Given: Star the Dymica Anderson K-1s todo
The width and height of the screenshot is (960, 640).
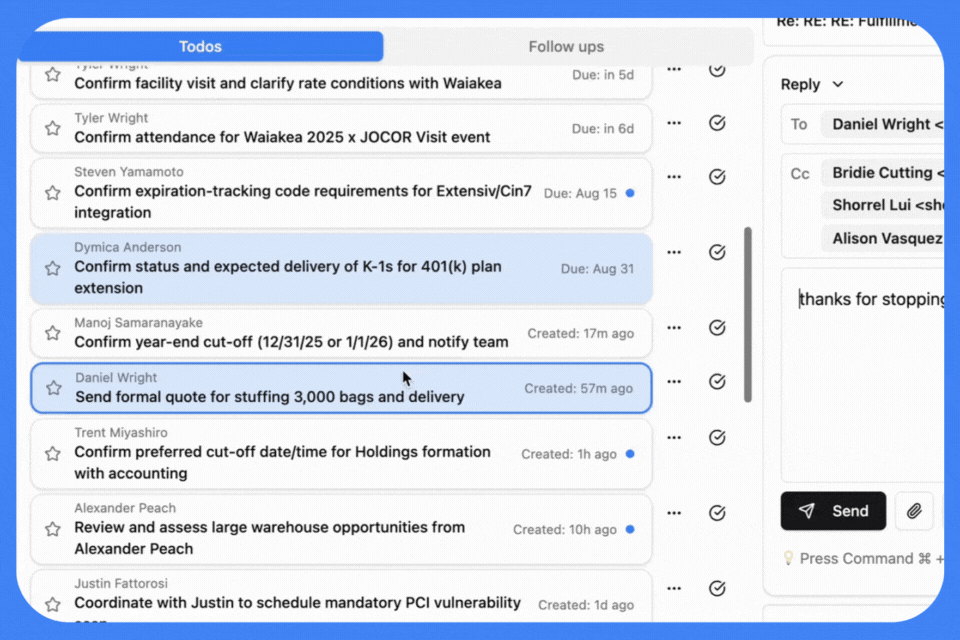Looking at the screenshot, I should [x=53, y=268].
